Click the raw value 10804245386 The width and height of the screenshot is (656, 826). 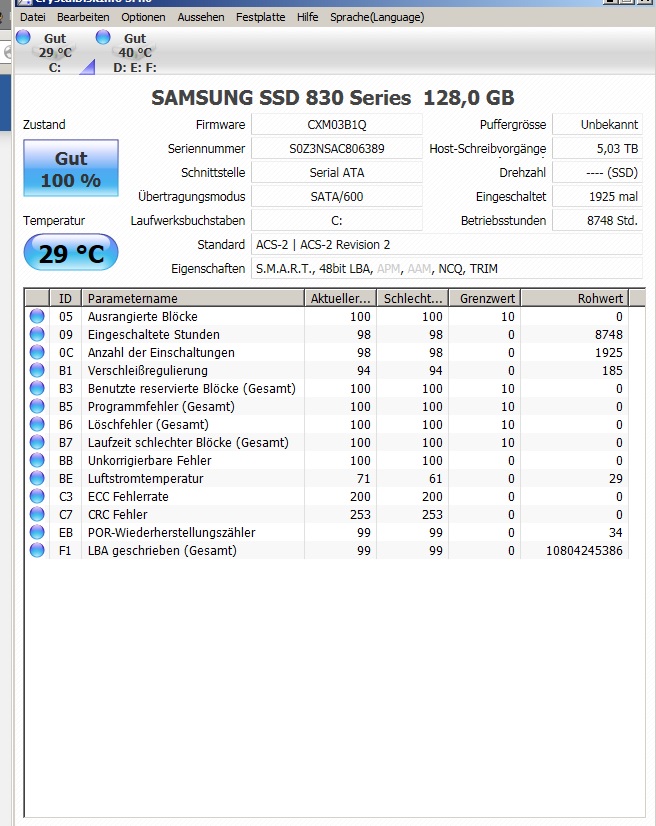tap(584, 550)
